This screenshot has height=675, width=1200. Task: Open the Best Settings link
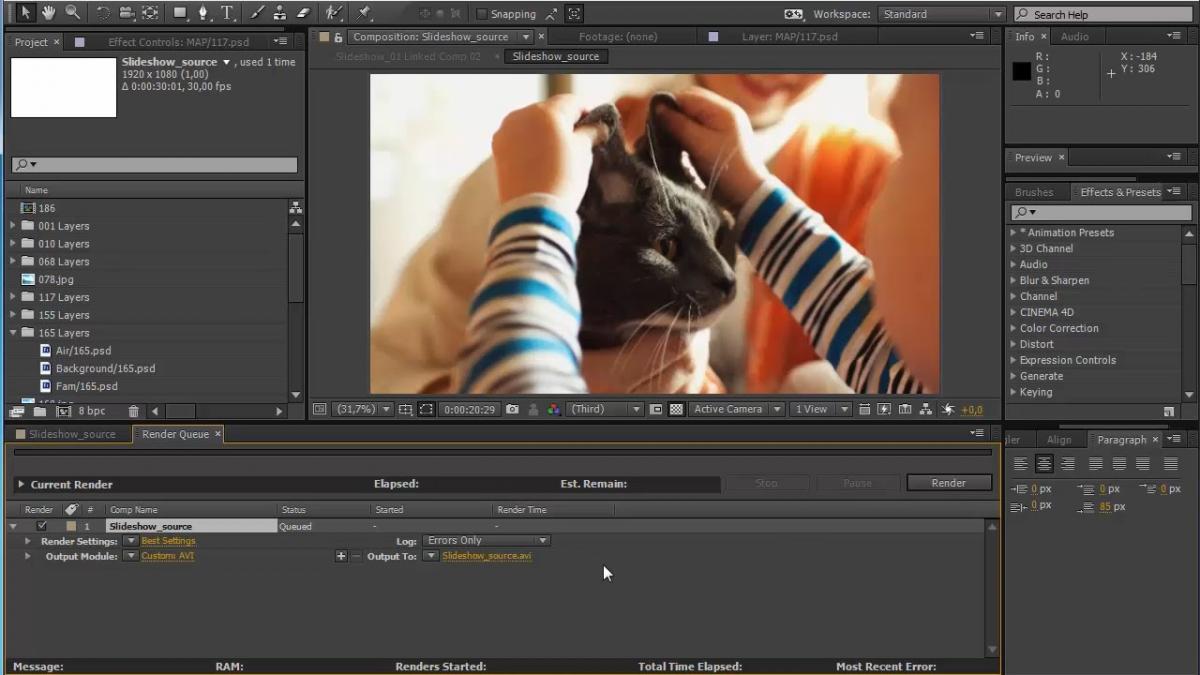(168, 541)
